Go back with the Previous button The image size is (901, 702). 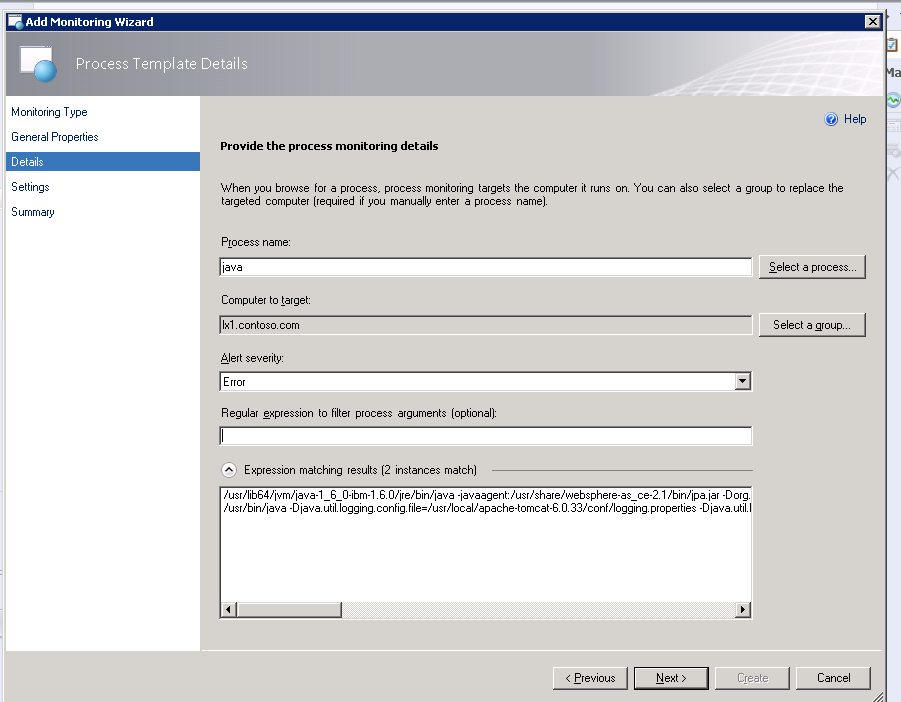coord(590,678)
